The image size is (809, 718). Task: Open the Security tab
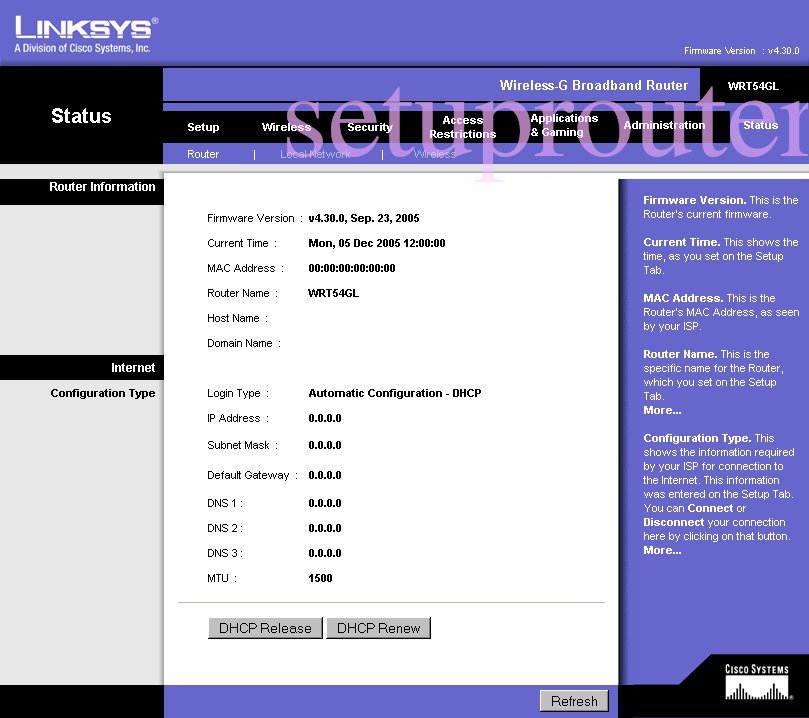(x=369, y=127)
